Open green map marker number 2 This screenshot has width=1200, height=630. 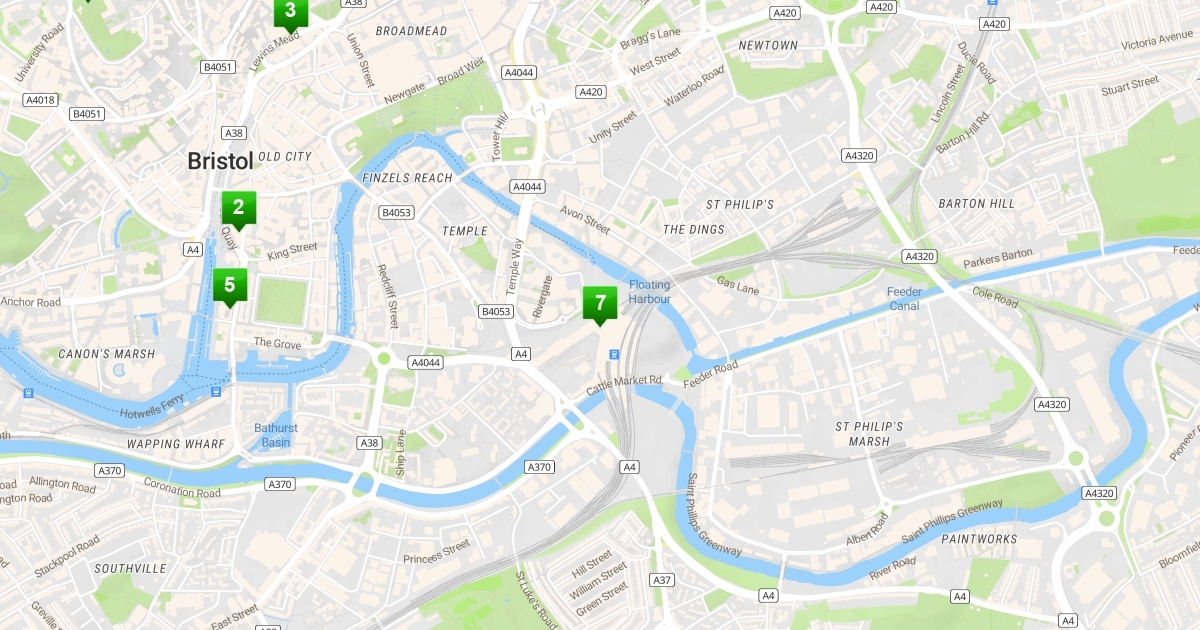point(238,209)
